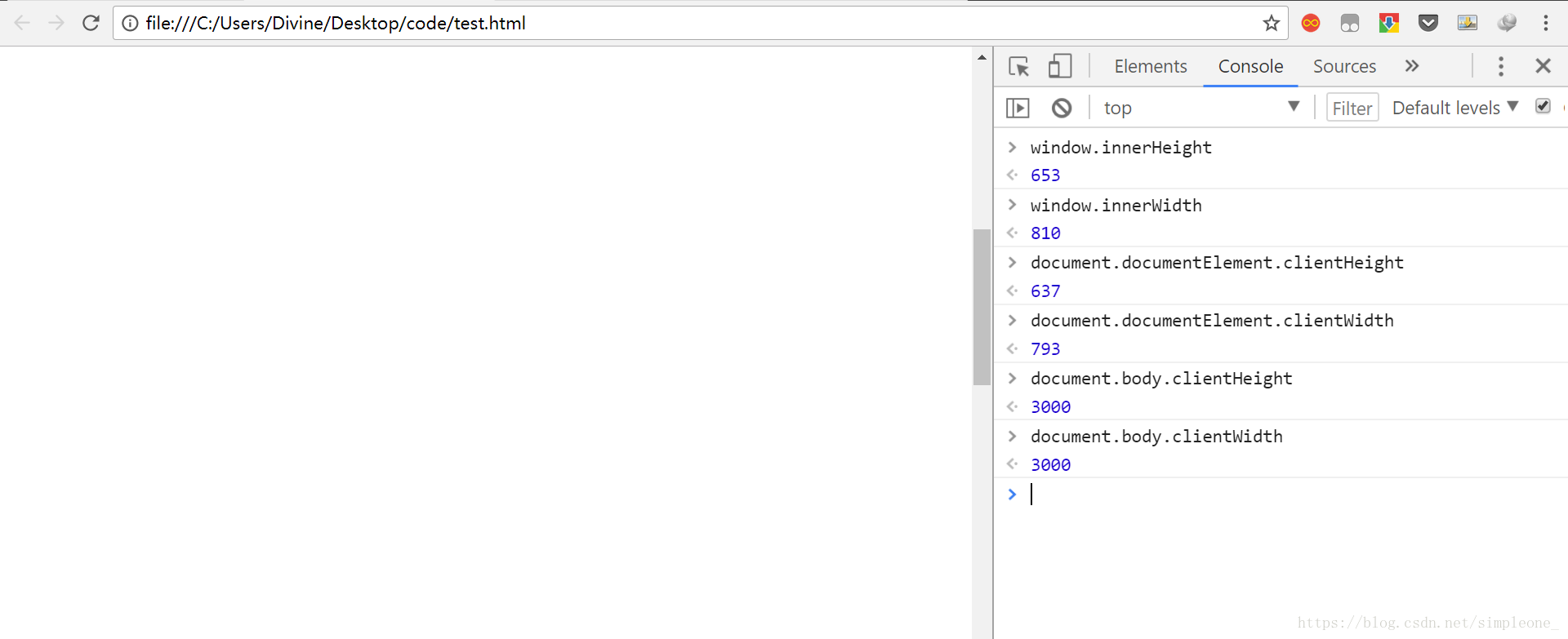The height and width of the screenshot is (639, 1568).
Task: Toggle the device toolbar in DevTools
Action: pyautogui.click(x=1060, y=66)
